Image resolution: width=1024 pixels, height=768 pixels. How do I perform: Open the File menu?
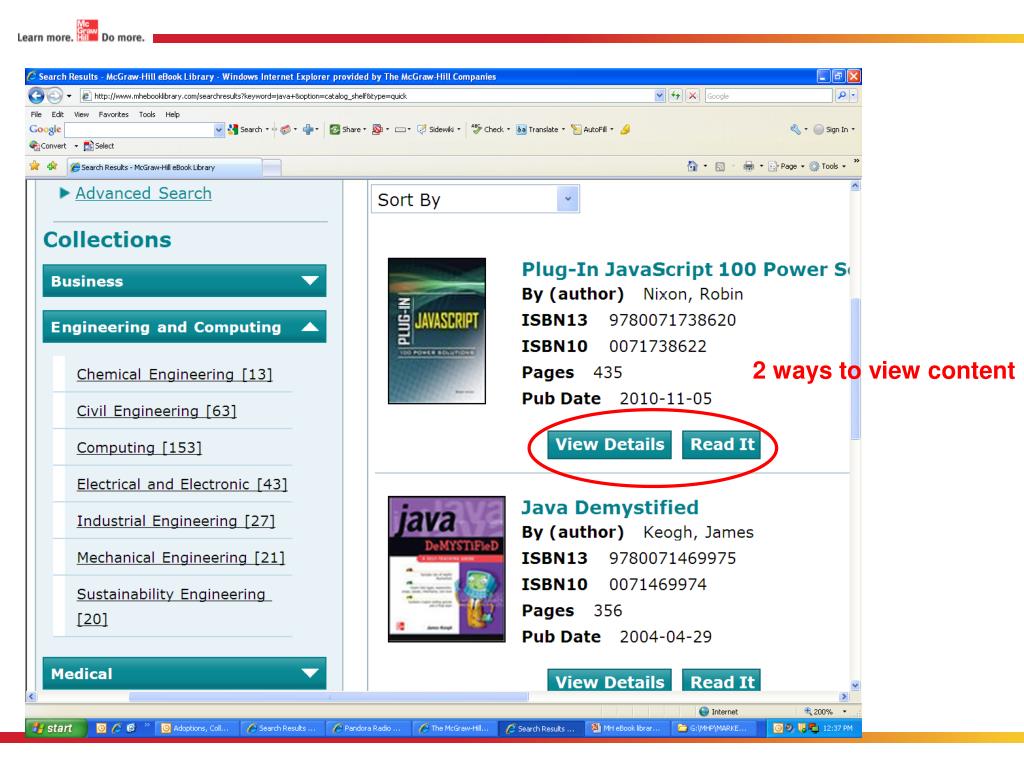(x=36, y=114)
